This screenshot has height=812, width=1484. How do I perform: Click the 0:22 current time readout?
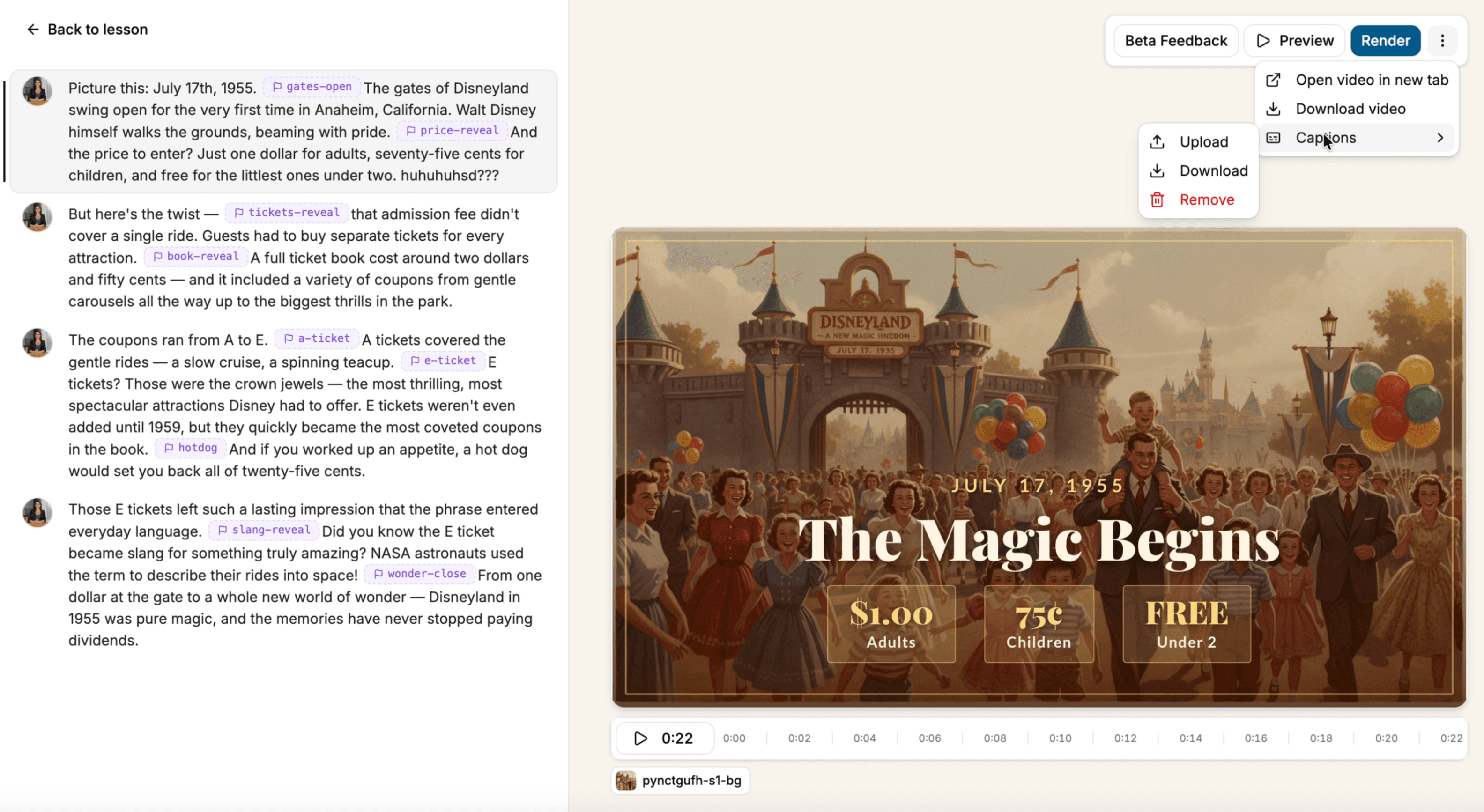pos(677,738)
